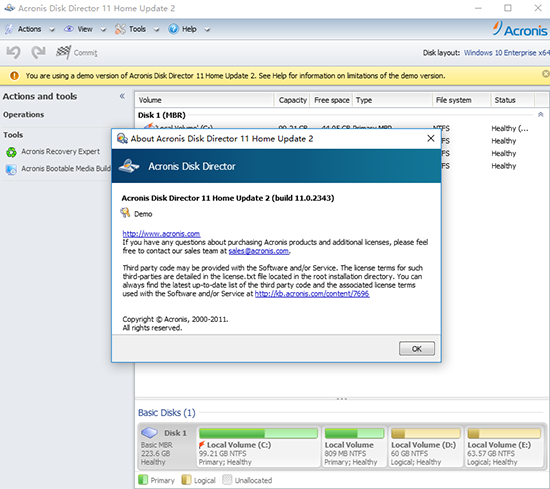The width and height of the screenshot is (550, 489).
Task: Select Local Volume (E:) usage bar
Action: 504,434
